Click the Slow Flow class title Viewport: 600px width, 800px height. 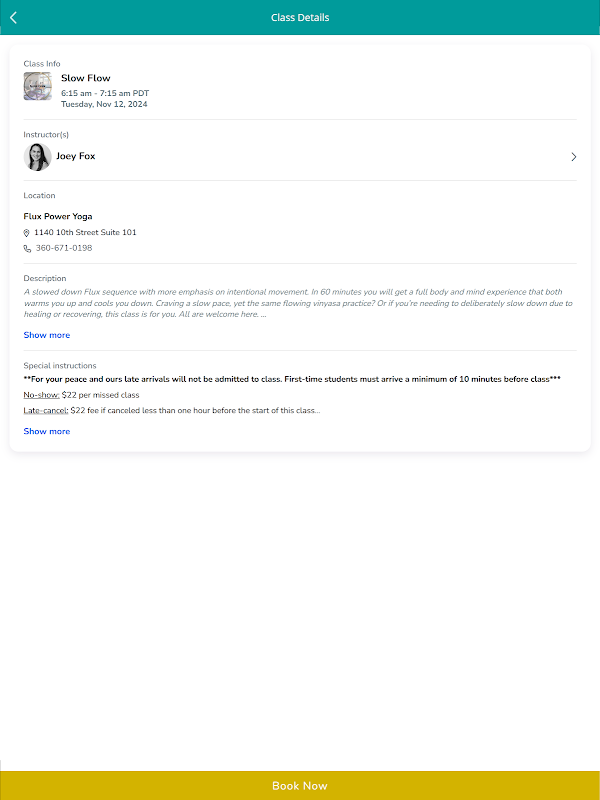point(86,78)
